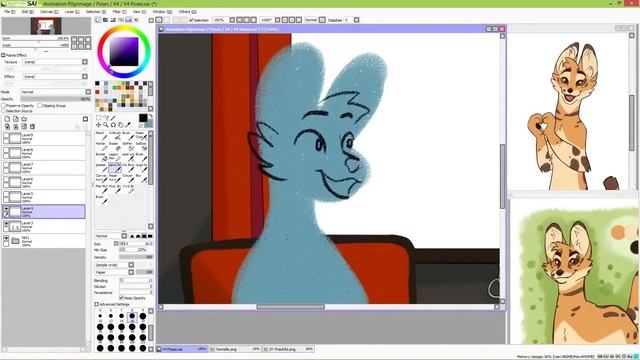Screen dimensions: 640x360
Task: Choose the Bucket fill tool
Action: pos(101,157)
